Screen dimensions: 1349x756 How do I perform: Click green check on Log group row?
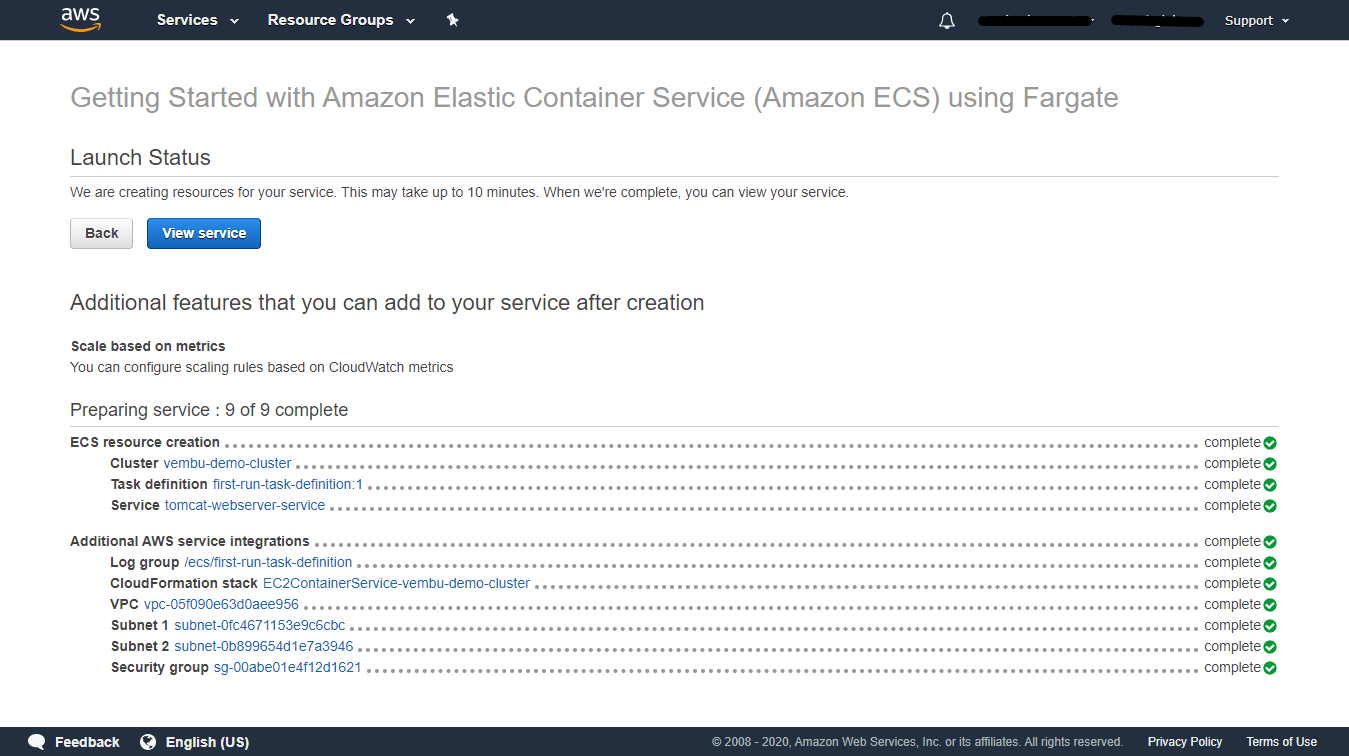1270,563
